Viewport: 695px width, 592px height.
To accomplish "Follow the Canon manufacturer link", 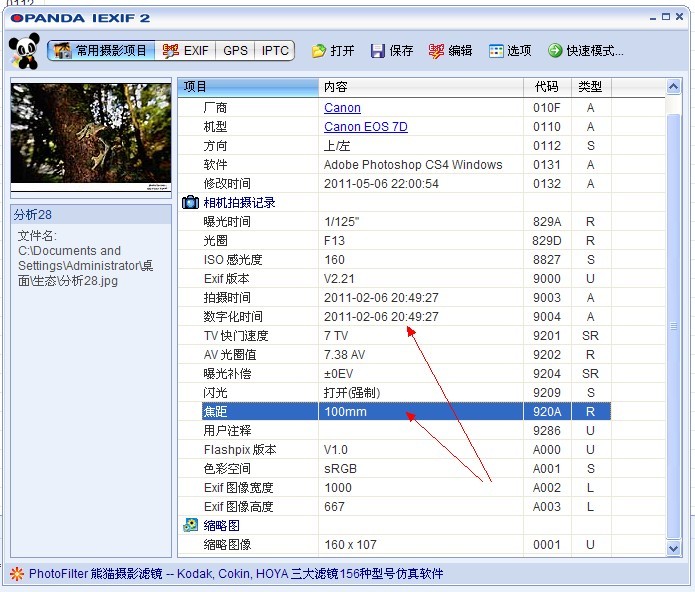I will tap(342, 108).
